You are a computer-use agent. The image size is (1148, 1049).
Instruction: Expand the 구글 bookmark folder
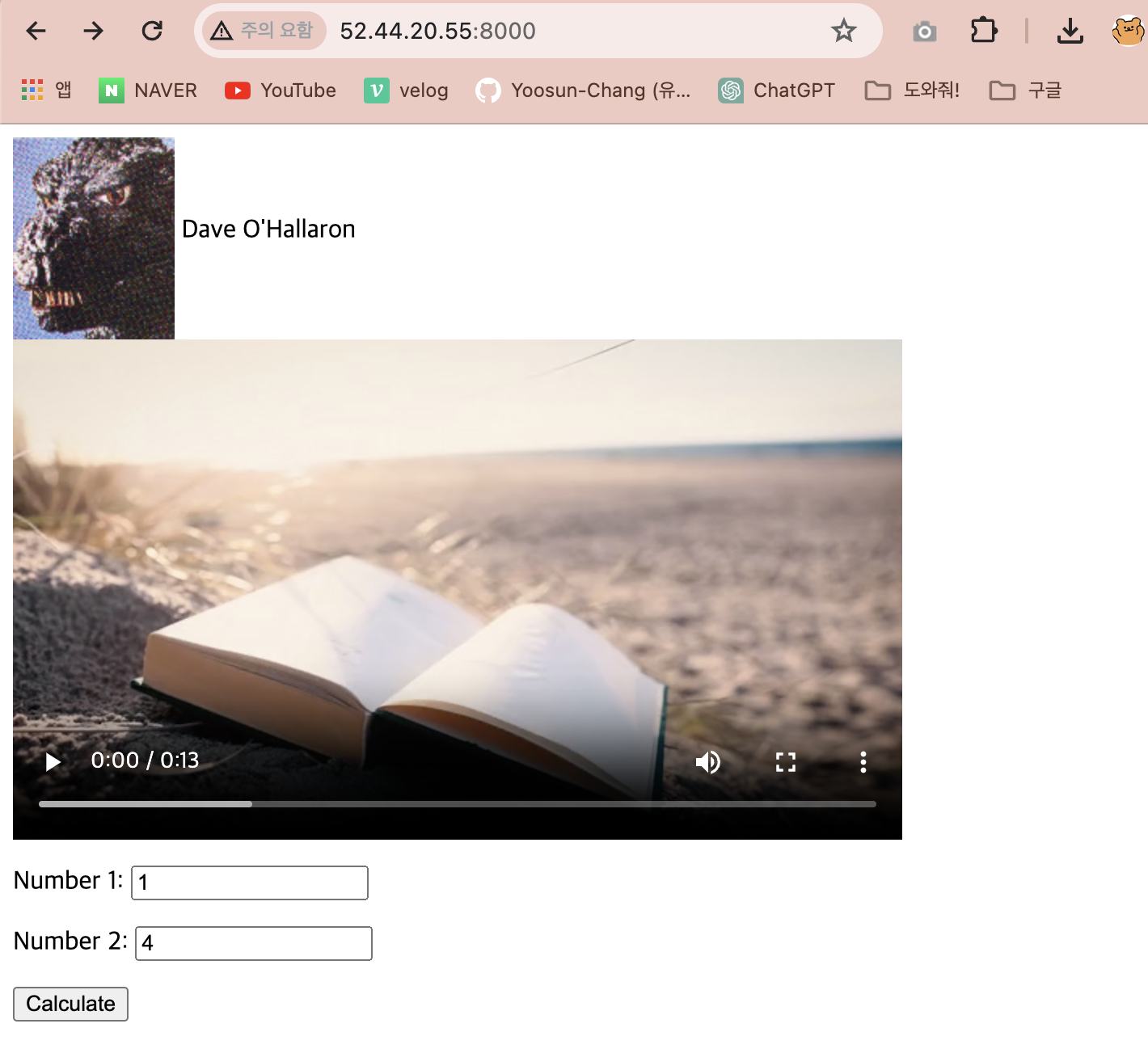tap(1025, 90)
